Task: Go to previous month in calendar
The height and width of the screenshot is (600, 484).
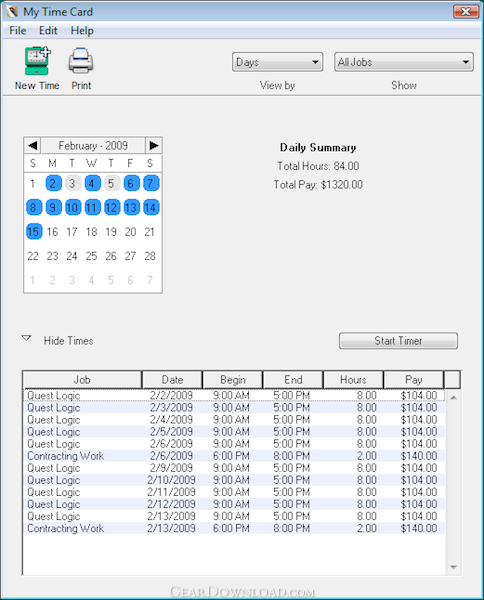Action: pyautogui.click(x=33, y=145)
